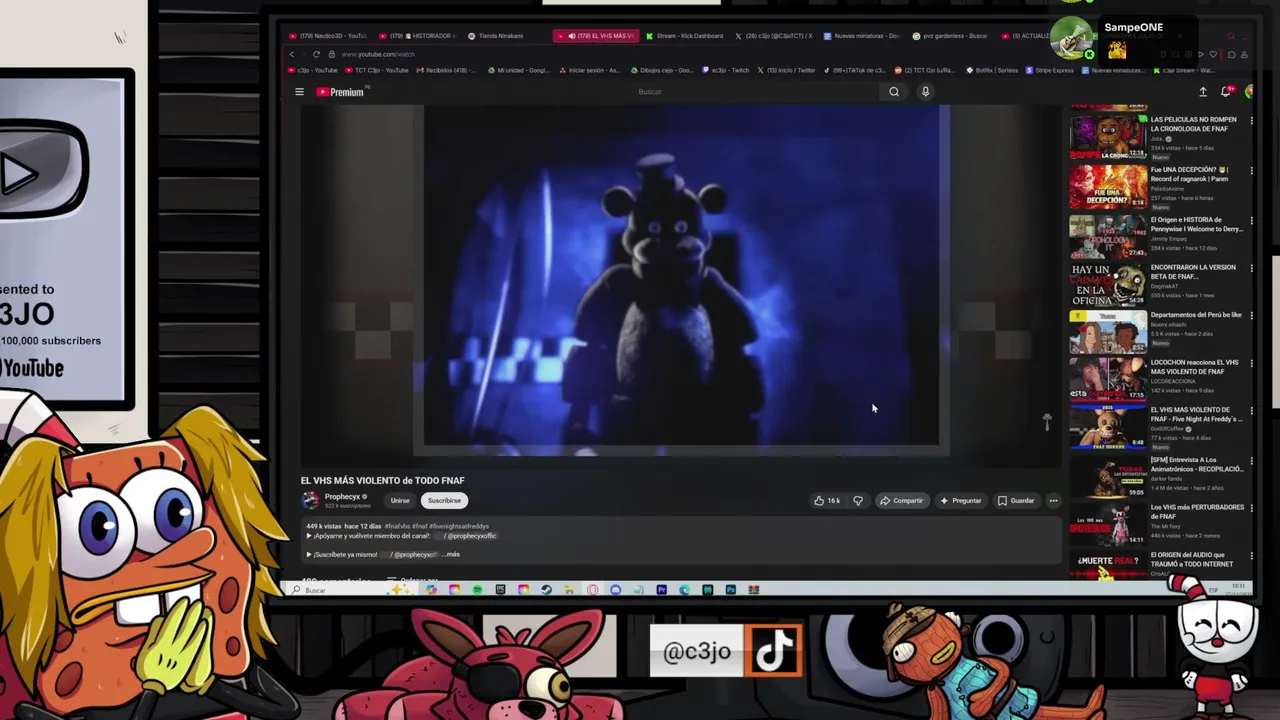Switch to 'HISTORIADOR' browser tab
The image size is (1280, 720).
[419, 36]
